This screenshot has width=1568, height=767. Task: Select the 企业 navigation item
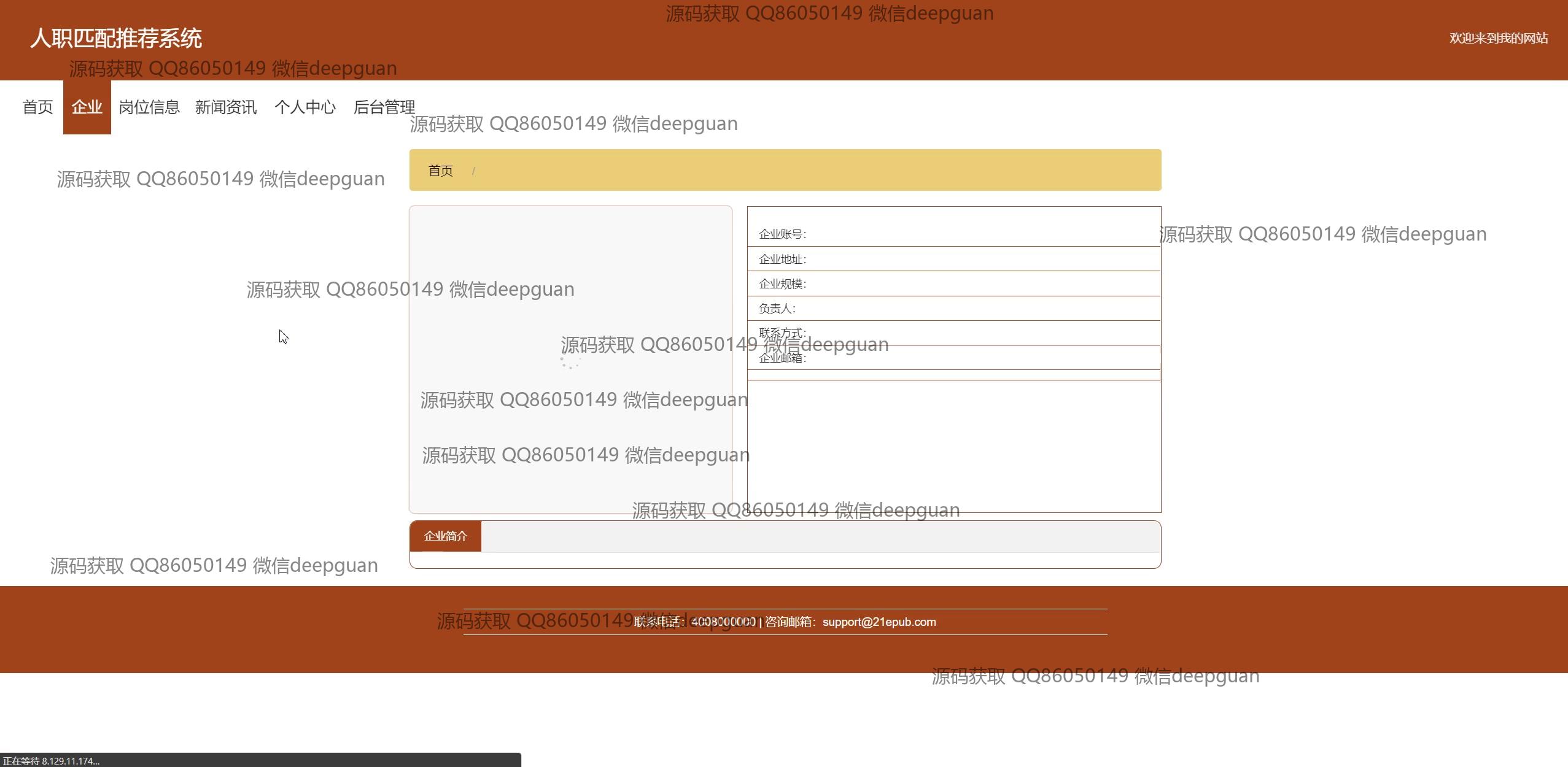87,107
